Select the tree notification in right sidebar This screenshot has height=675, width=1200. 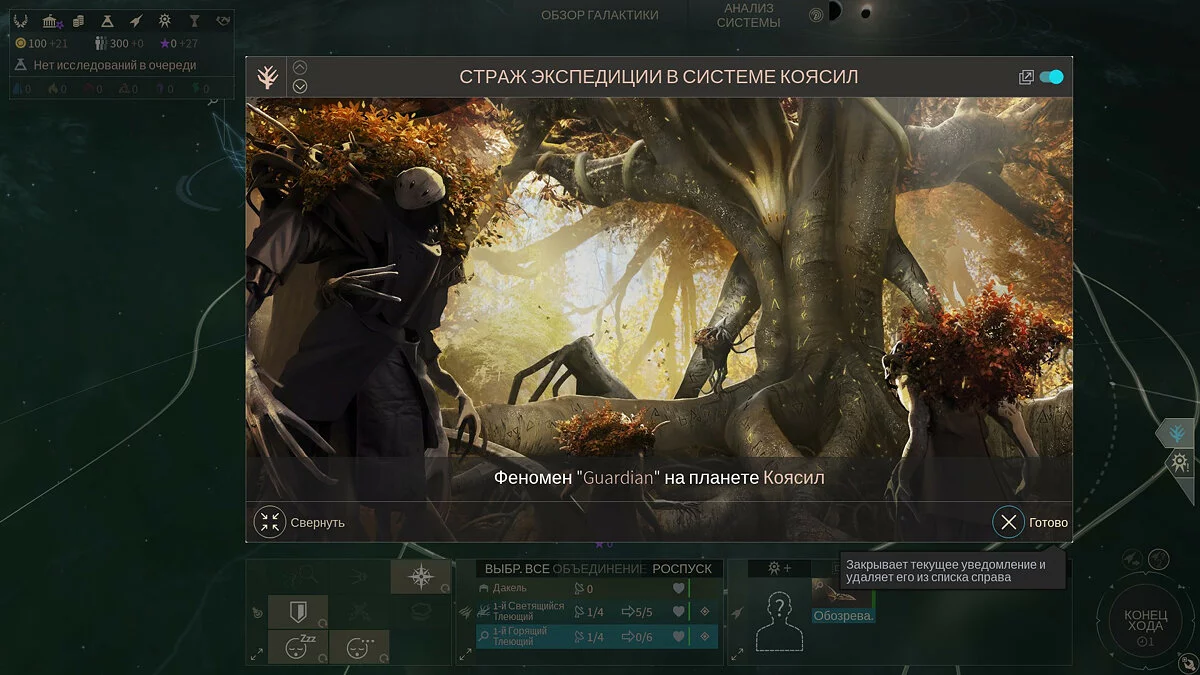point(1178,434)
